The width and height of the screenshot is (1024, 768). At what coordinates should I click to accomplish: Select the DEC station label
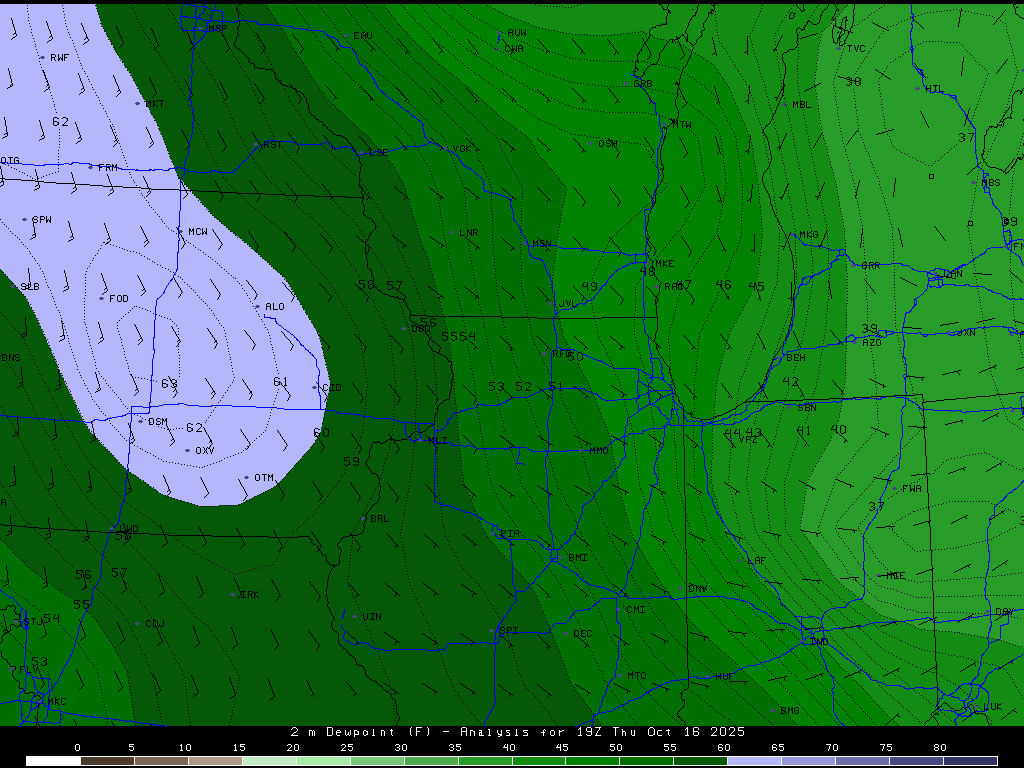583,634
